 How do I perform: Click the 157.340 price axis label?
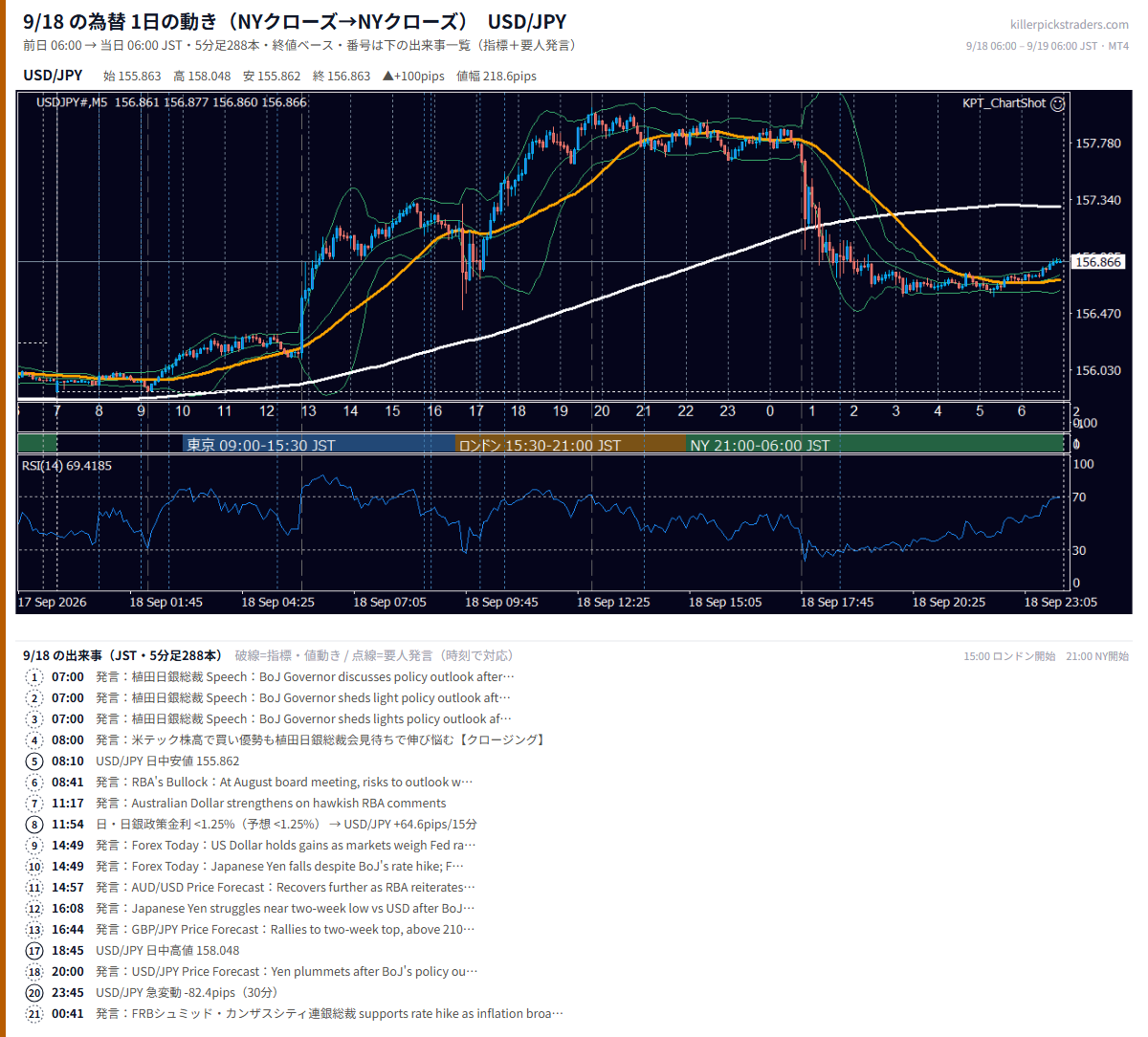1098,200
